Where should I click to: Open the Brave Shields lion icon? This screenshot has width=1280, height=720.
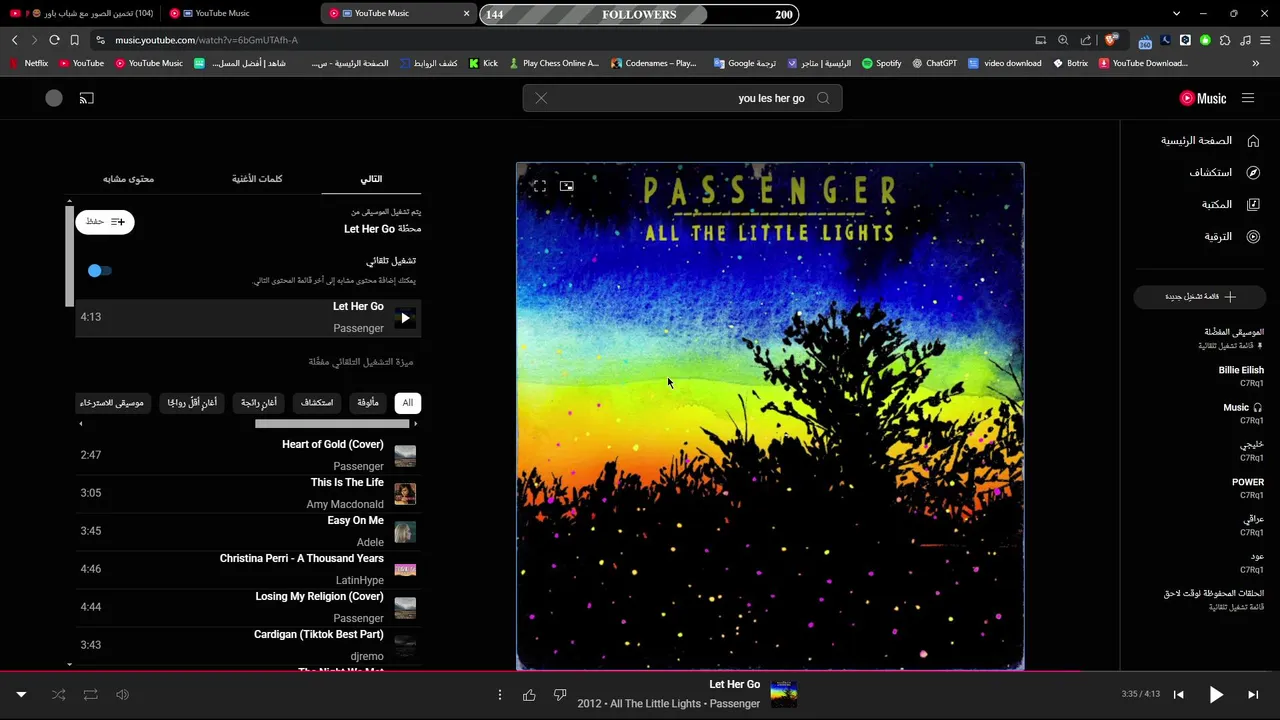(1111, 40)
